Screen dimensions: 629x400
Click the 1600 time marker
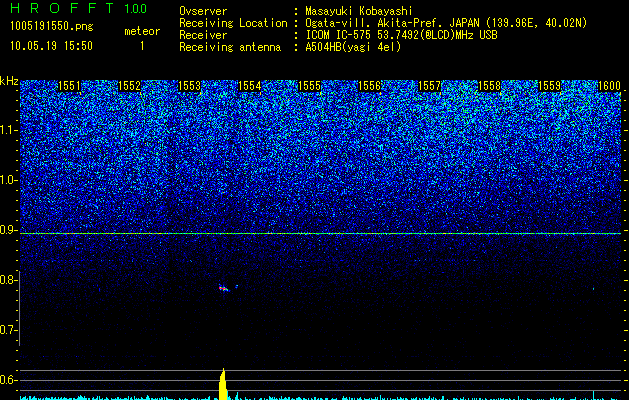pos(609,86)
